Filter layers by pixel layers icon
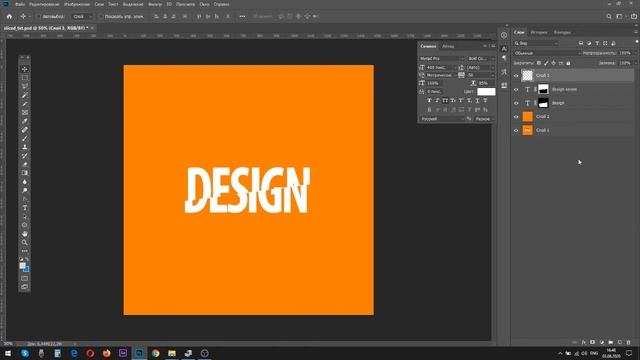 (581, 43)
